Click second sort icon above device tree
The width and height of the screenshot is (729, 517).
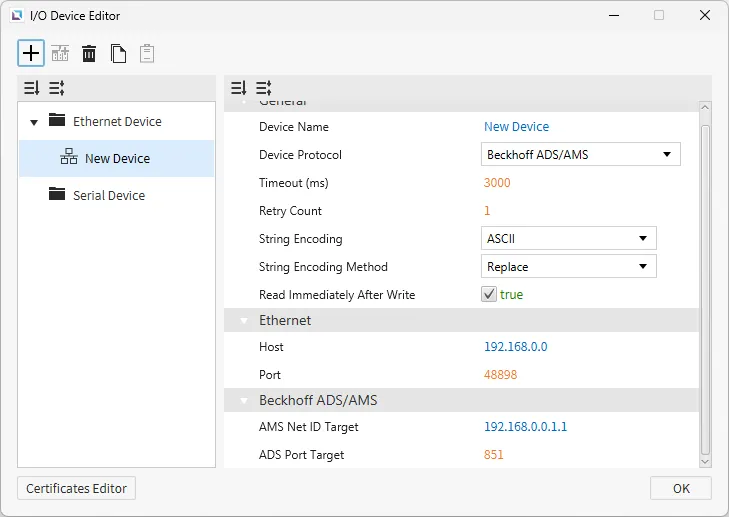point(56,88)
